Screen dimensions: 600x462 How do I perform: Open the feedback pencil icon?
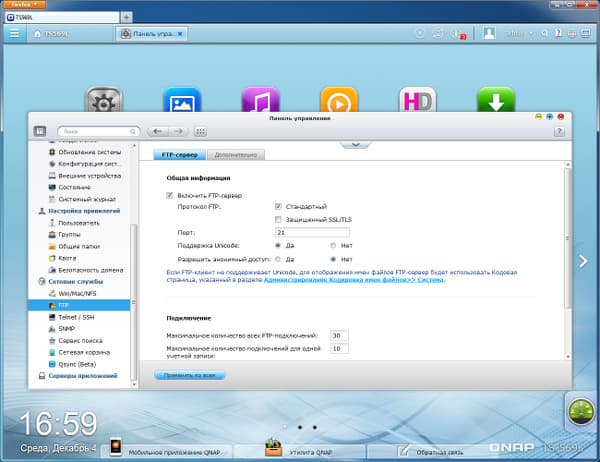(x=403, y=450)
